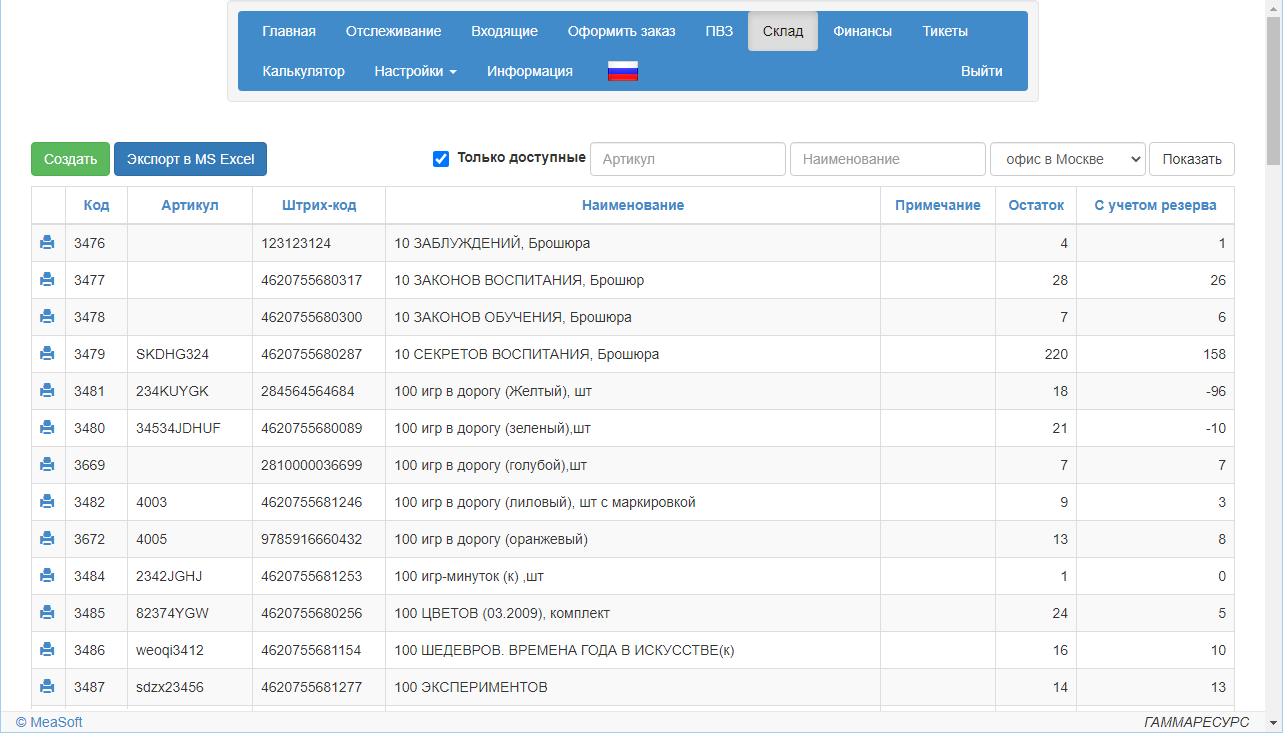Click print icon for item 3477
This screenshot has height=733, width=1283.
(47, 279)
